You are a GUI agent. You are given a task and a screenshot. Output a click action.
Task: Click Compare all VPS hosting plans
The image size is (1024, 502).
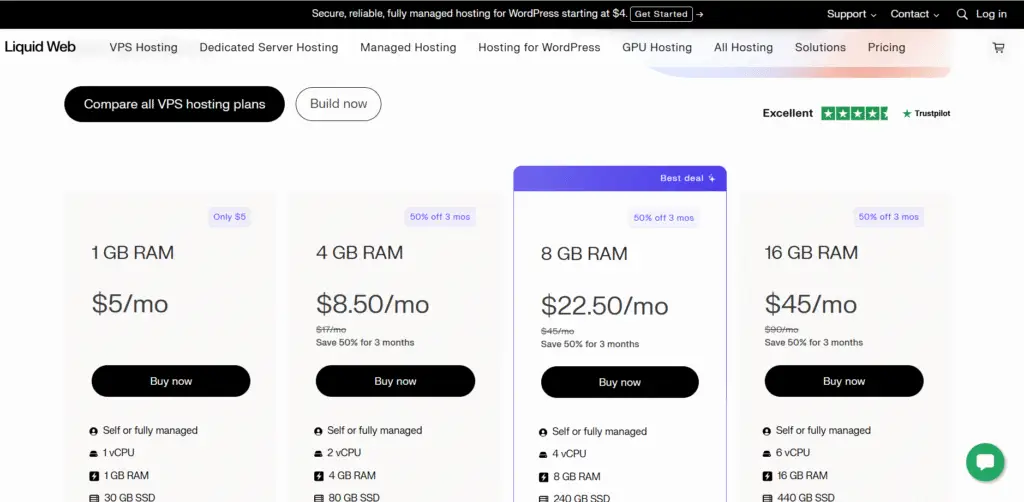pos(174,104)
